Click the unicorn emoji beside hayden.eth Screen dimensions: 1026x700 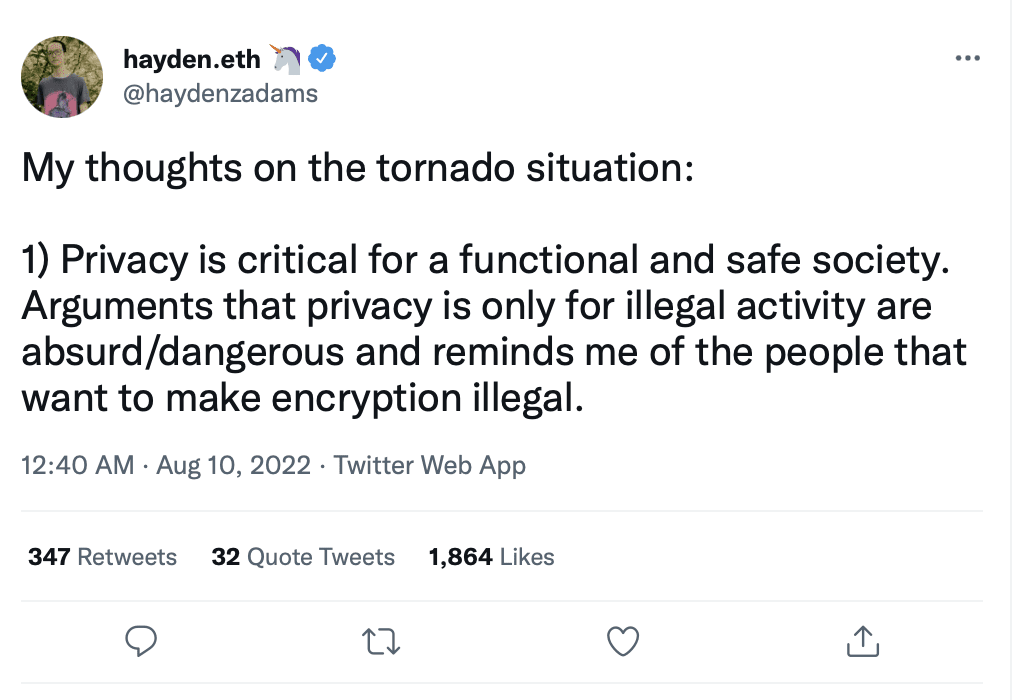tap(285, 59)
